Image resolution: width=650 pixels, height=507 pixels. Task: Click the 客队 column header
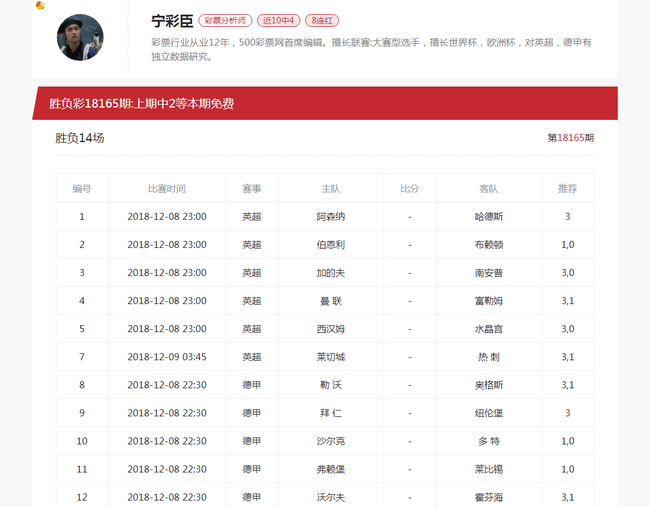tap(489, 189)
